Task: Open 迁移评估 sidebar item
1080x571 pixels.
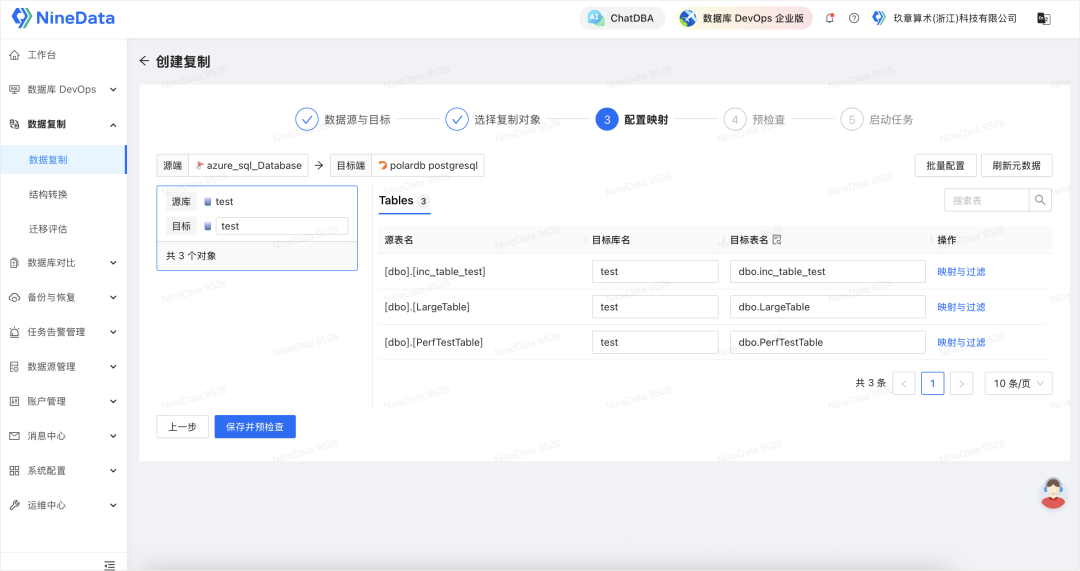Action: (x=48, y=229)
